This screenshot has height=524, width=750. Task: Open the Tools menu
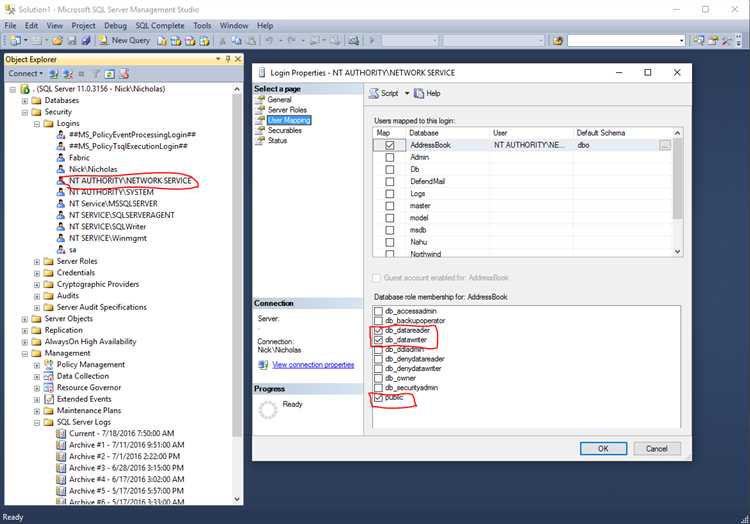pos(203,24)
